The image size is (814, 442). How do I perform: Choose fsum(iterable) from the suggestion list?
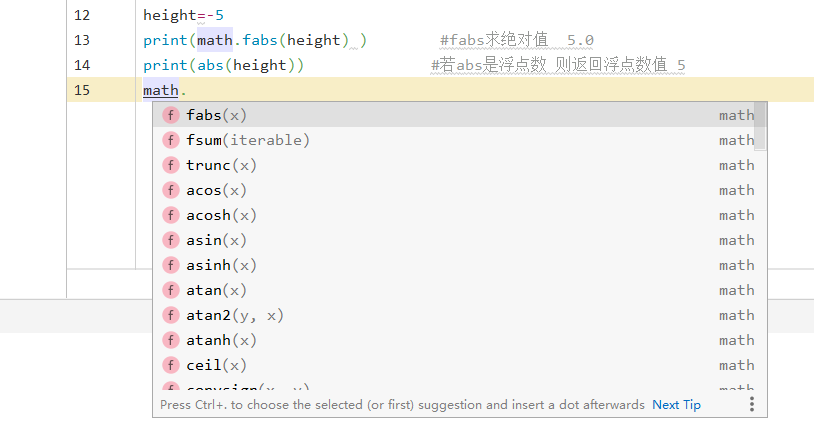point(248,140)
